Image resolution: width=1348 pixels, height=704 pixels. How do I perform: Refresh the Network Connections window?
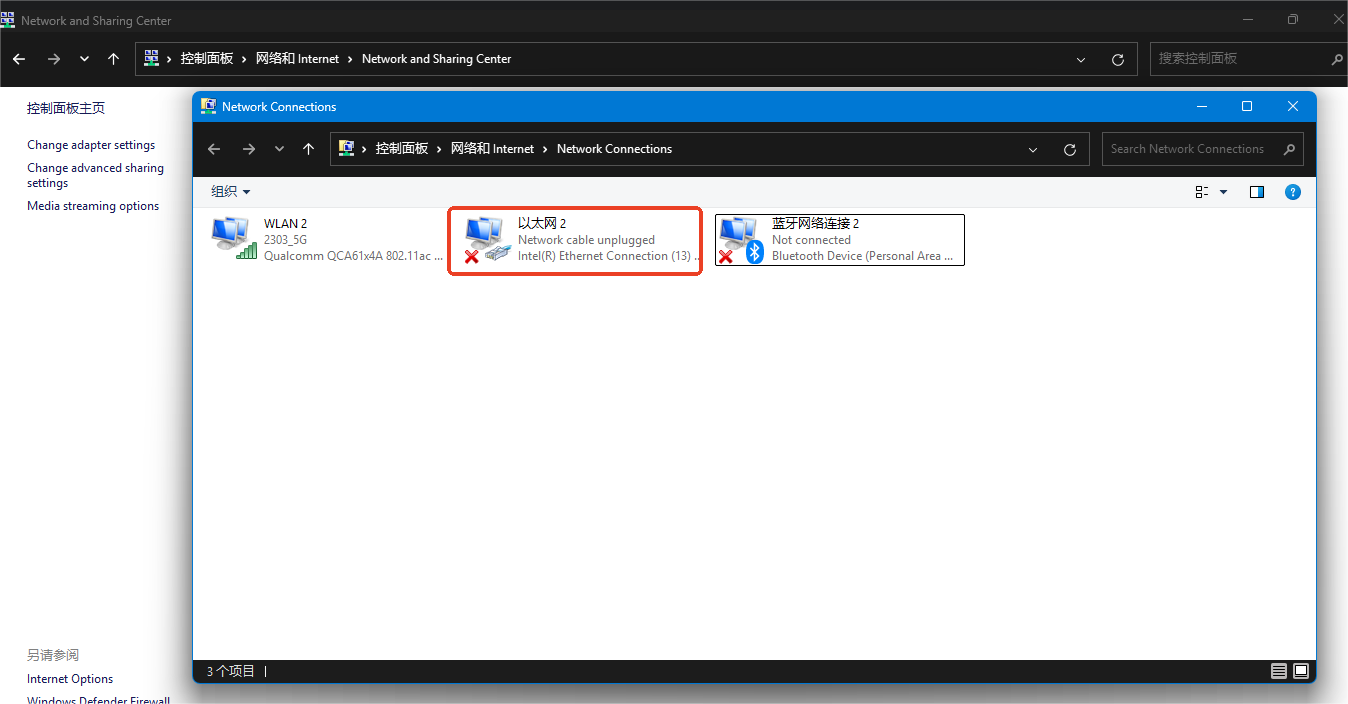tap(1069, 149)
